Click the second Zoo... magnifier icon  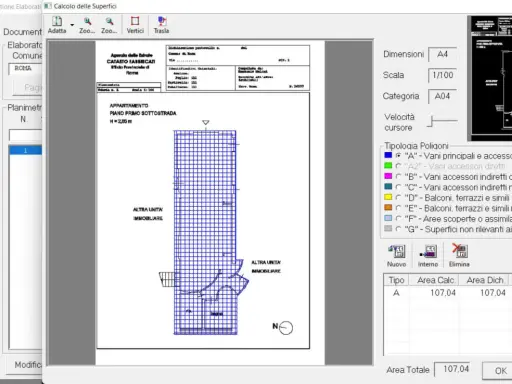tap(109, 22)
